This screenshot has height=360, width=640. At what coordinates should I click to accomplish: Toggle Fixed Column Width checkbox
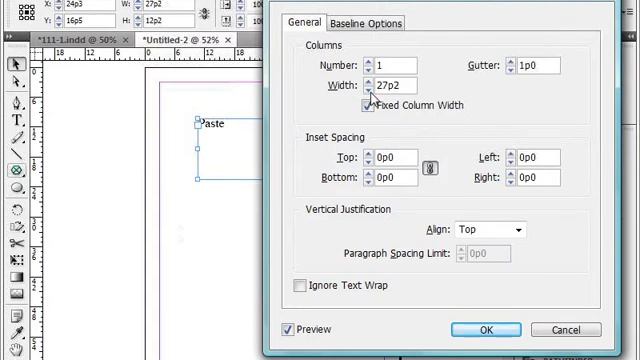(368, 105)
